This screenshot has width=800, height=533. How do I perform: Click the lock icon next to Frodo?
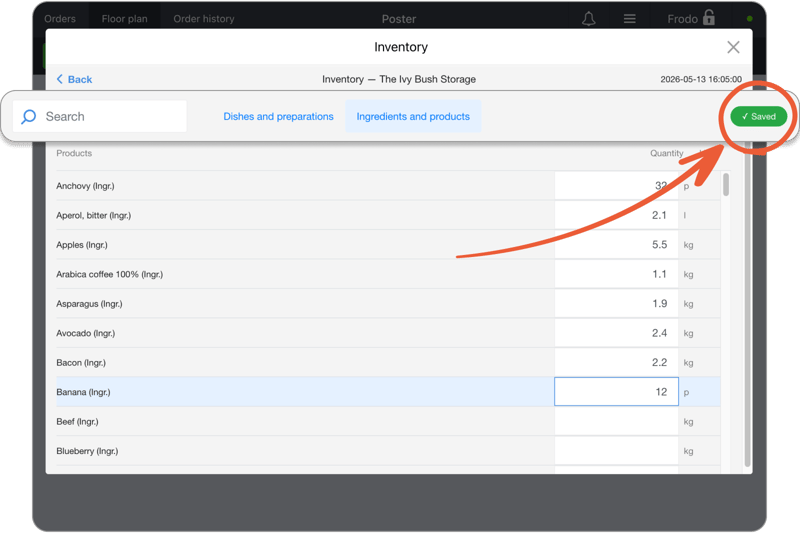[709, 17]
